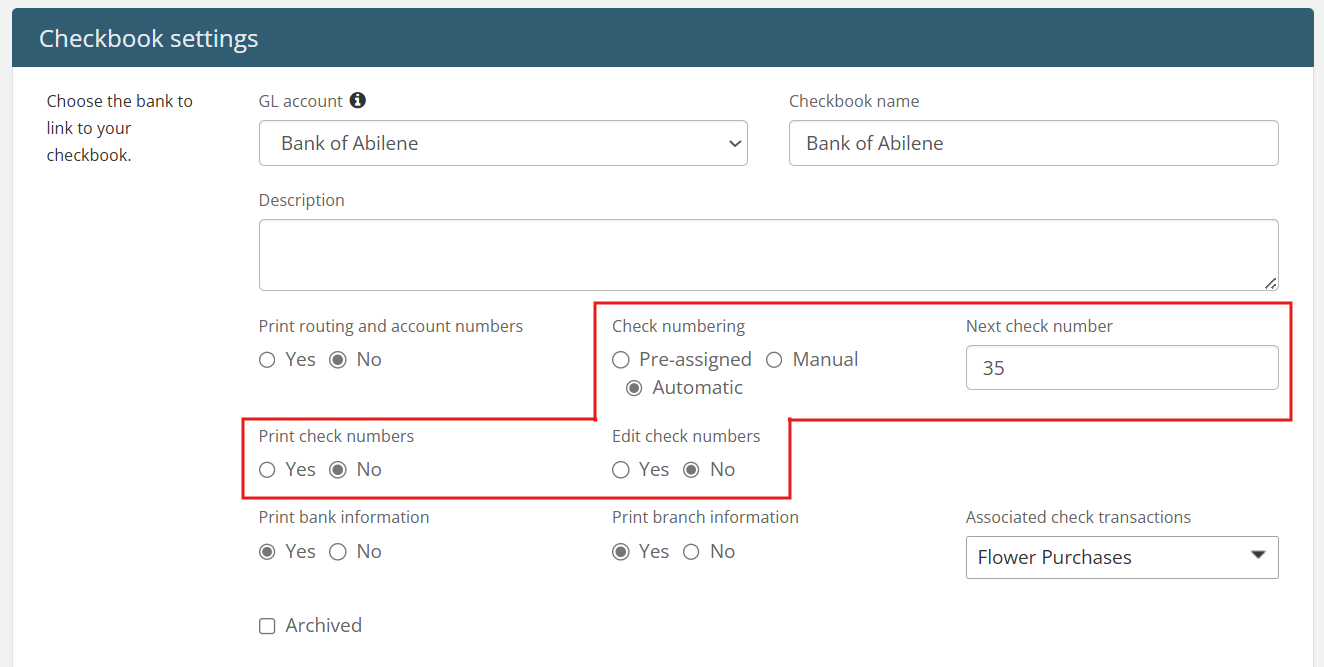Open the GL account dropdown
This screenshot has height=667, width=1324.
503,143
